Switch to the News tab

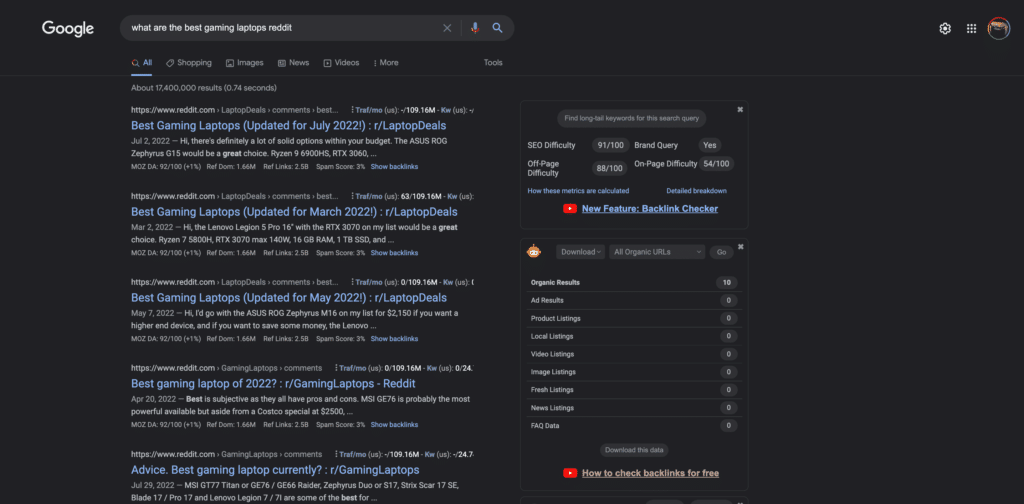pyautogui.click(x=293, y=63)
